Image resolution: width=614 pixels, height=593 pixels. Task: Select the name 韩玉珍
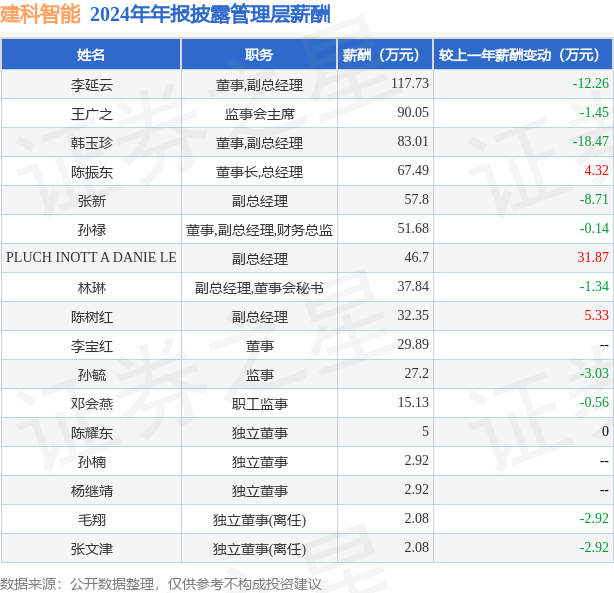coord(92,143)
